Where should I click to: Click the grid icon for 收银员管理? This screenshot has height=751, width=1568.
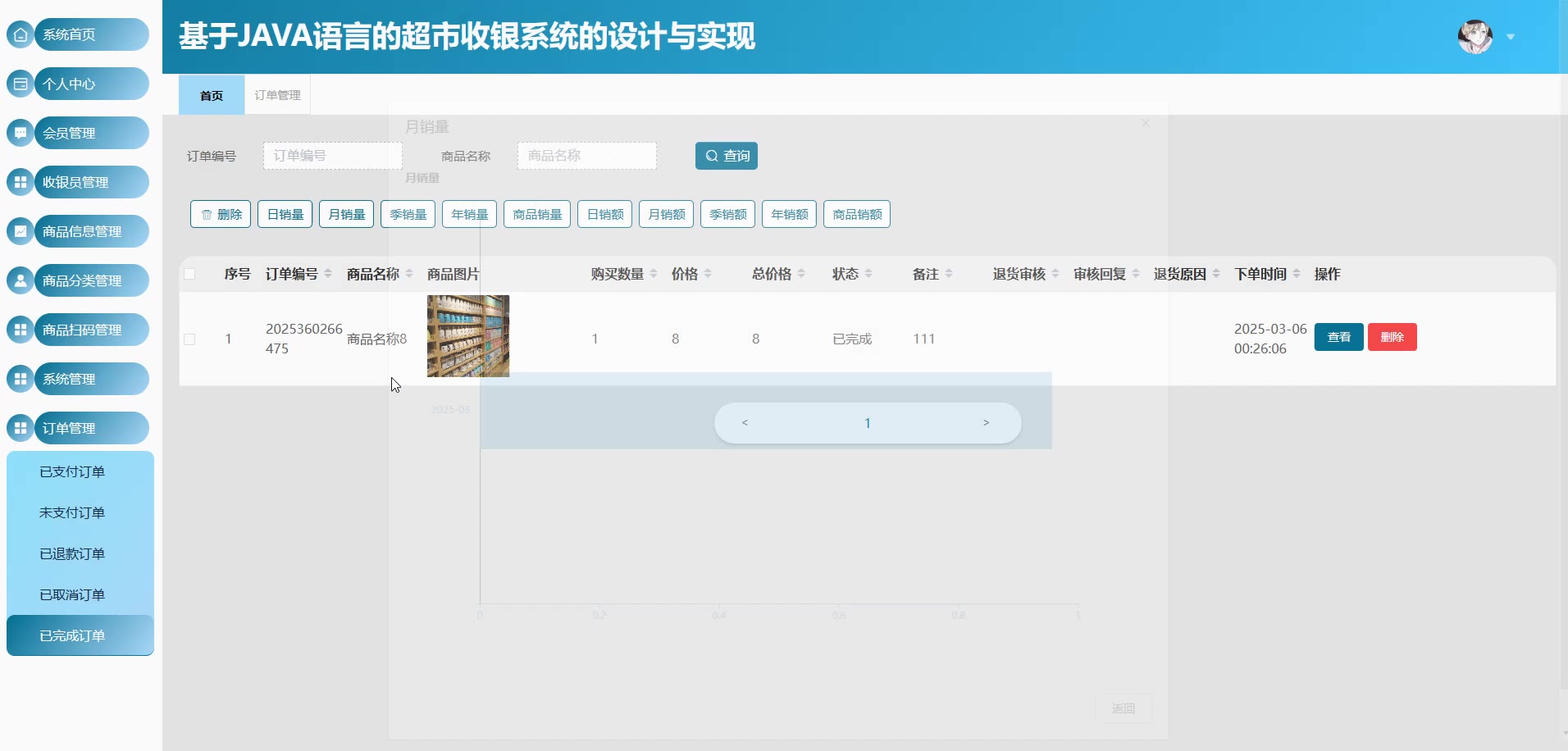point(21,182)
